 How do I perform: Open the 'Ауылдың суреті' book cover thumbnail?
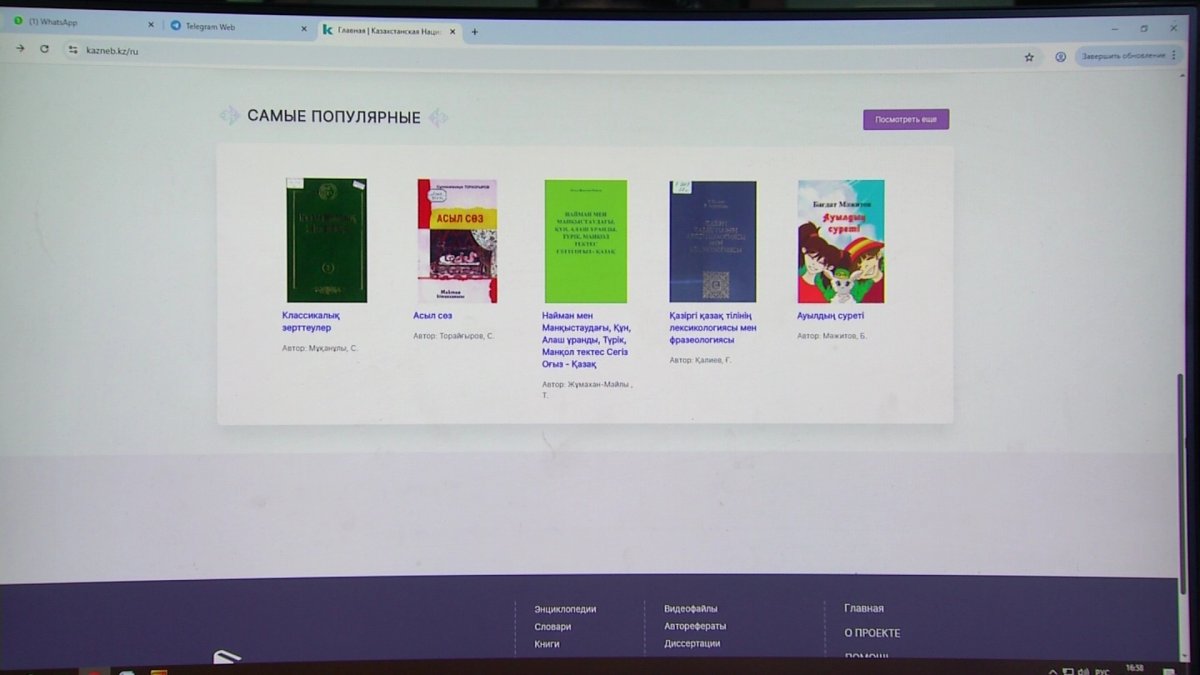840,241
